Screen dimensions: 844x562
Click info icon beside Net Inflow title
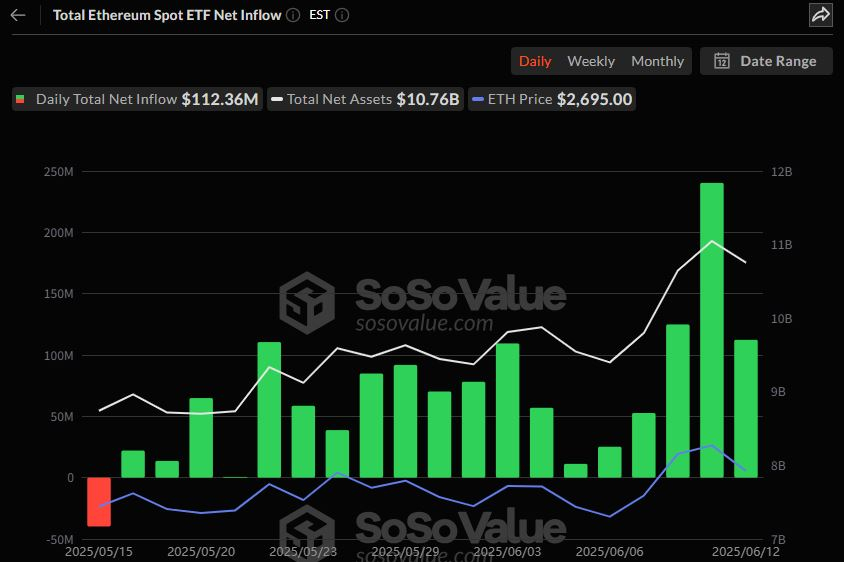tap(292, 15)
